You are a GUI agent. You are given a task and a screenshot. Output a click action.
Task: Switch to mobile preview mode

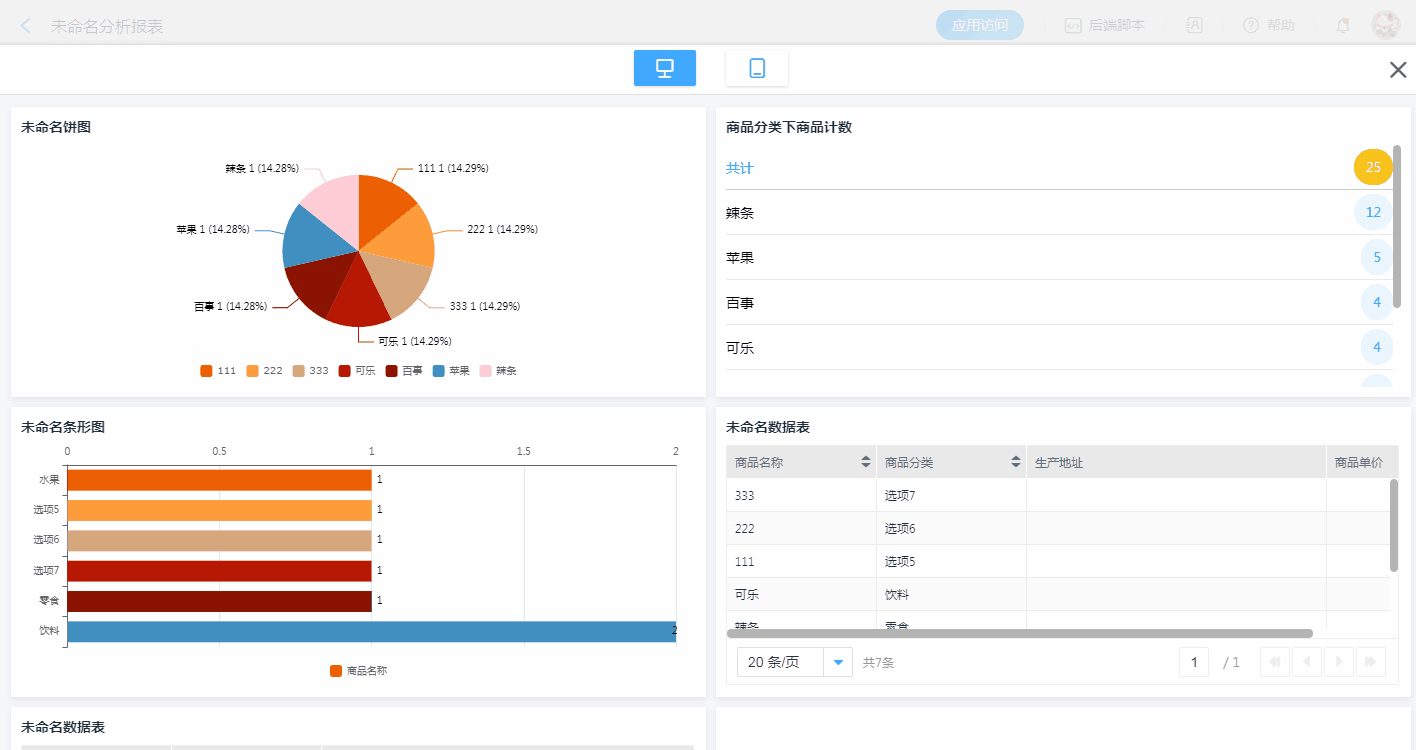[756, 68]
